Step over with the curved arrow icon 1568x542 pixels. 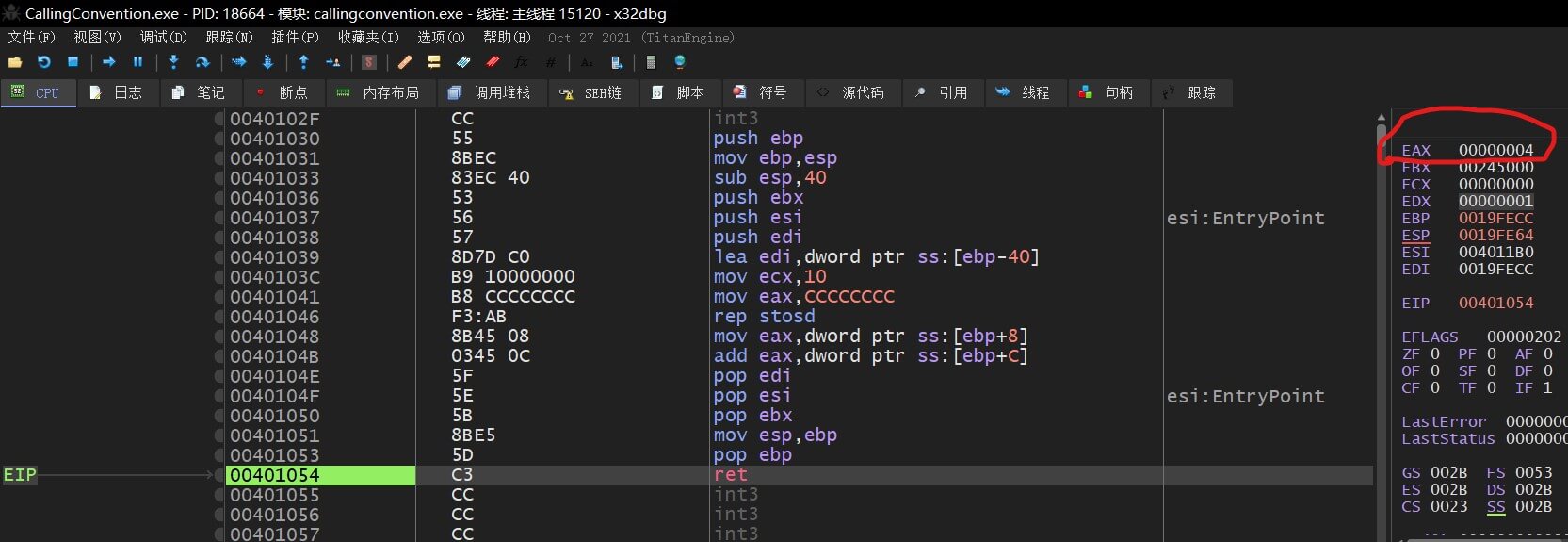[x=202, y=62]
